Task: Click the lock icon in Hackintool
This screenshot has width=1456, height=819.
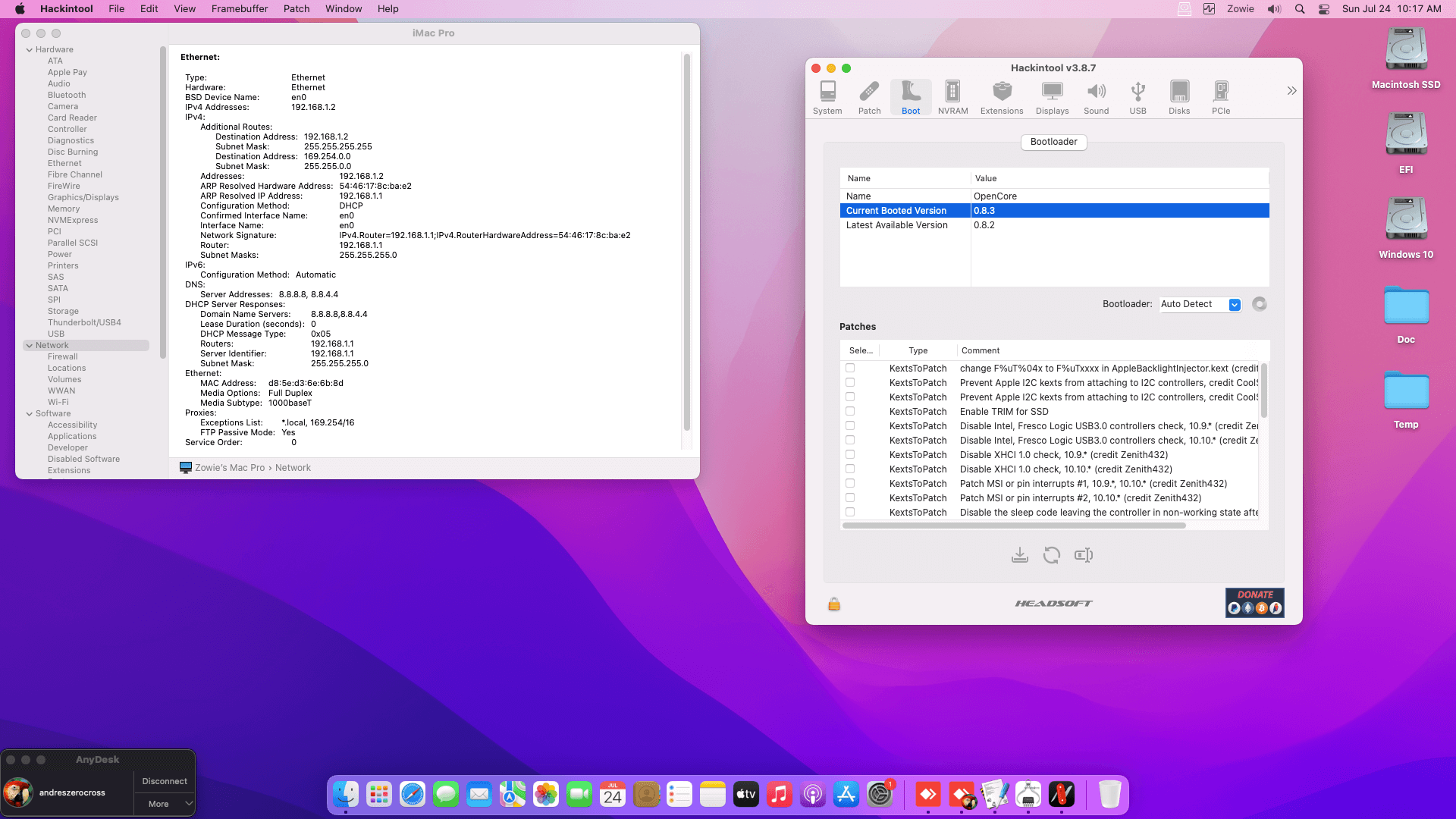Action: (834, 604)
